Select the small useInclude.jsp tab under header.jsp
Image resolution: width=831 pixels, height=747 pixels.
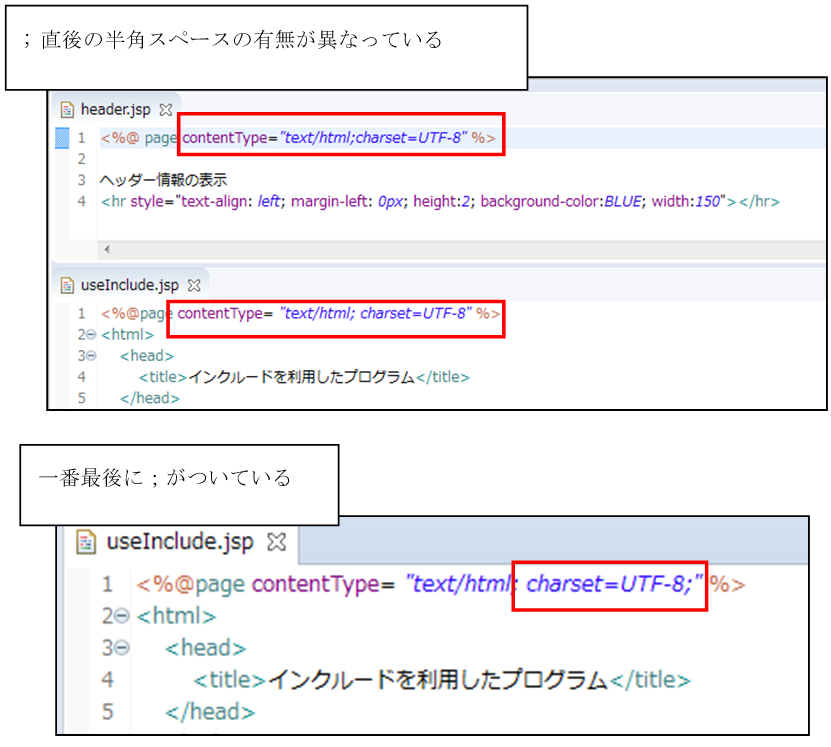129,285
